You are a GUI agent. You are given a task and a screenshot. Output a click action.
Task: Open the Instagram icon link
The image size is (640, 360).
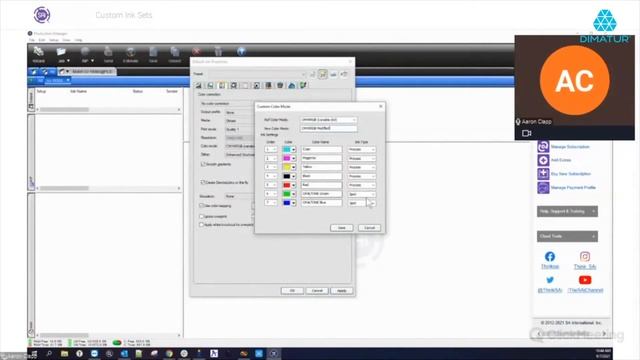(x=585, y=256)
